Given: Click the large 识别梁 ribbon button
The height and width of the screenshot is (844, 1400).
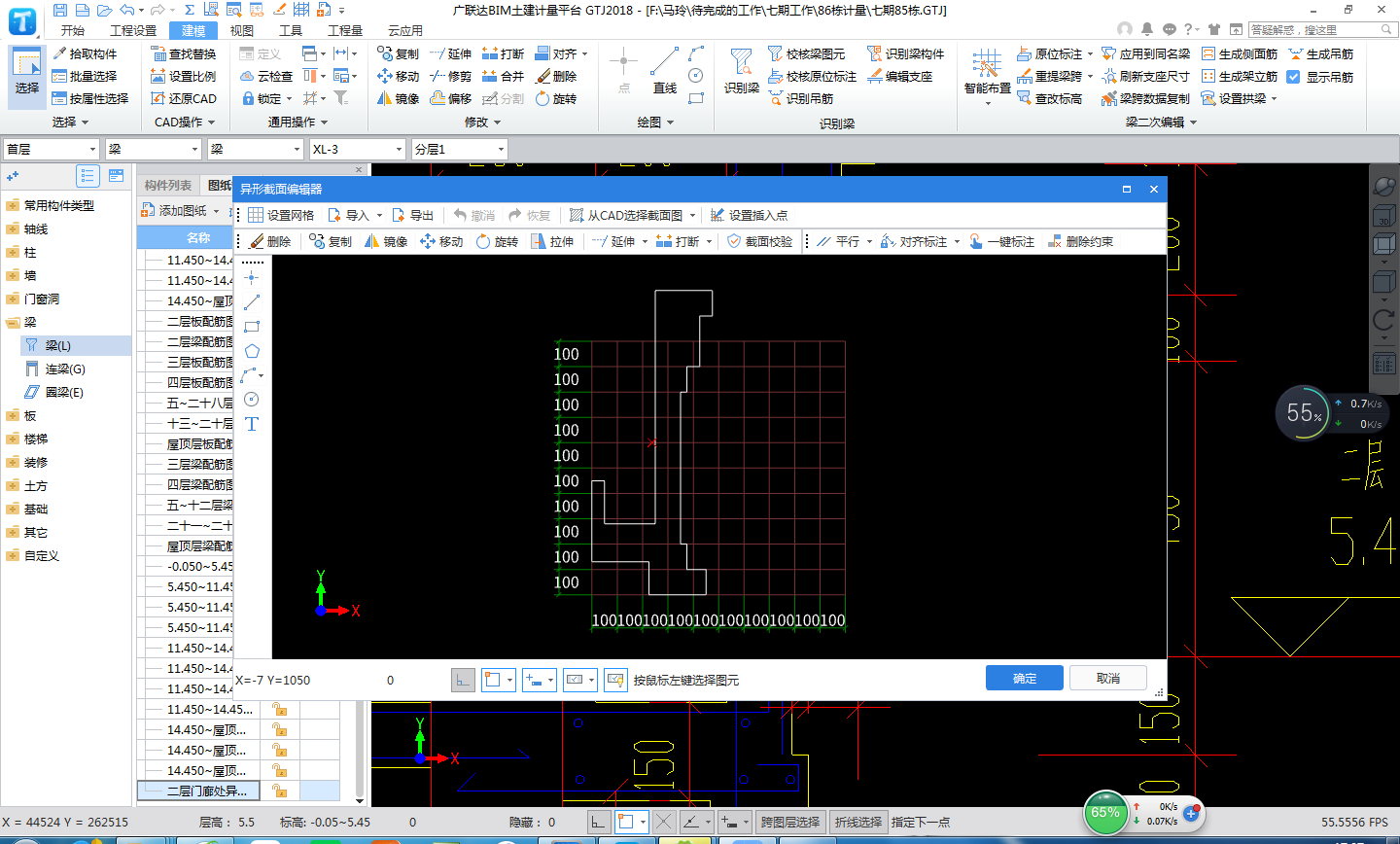Looking at the screenshot, I should (742, 72).
